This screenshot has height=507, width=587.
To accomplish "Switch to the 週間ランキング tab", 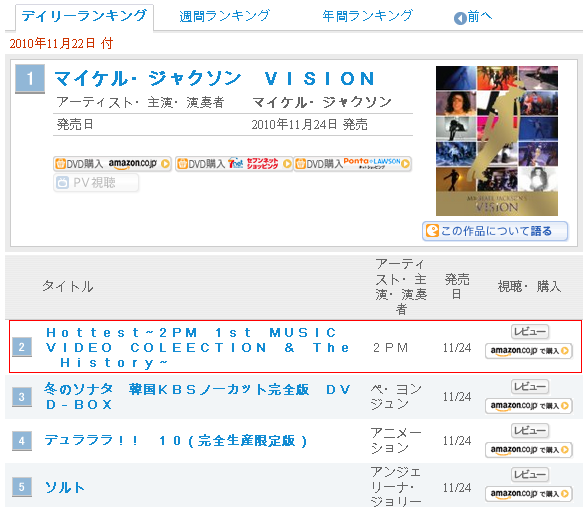I will click(x=224, y=16).
